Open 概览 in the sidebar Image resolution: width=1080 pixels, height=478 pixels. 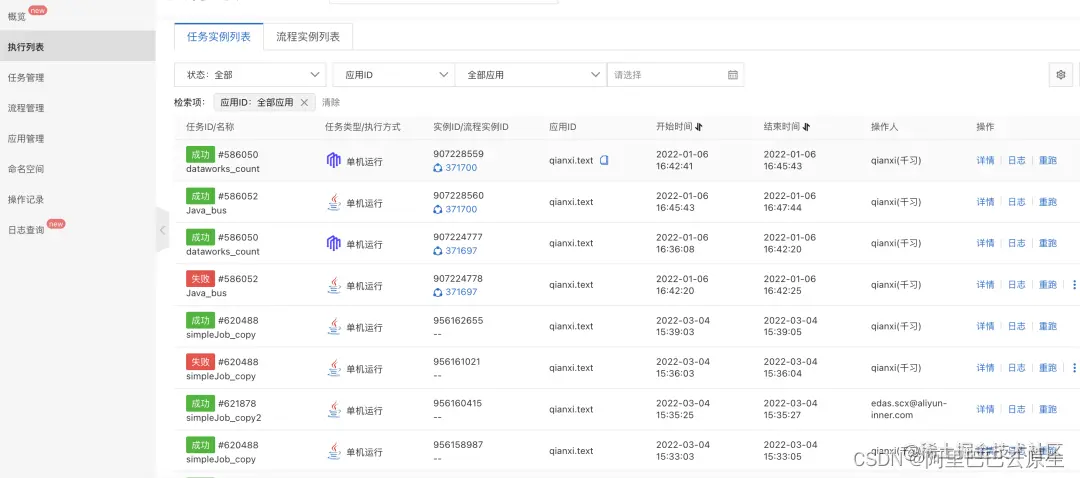(17, 17)
